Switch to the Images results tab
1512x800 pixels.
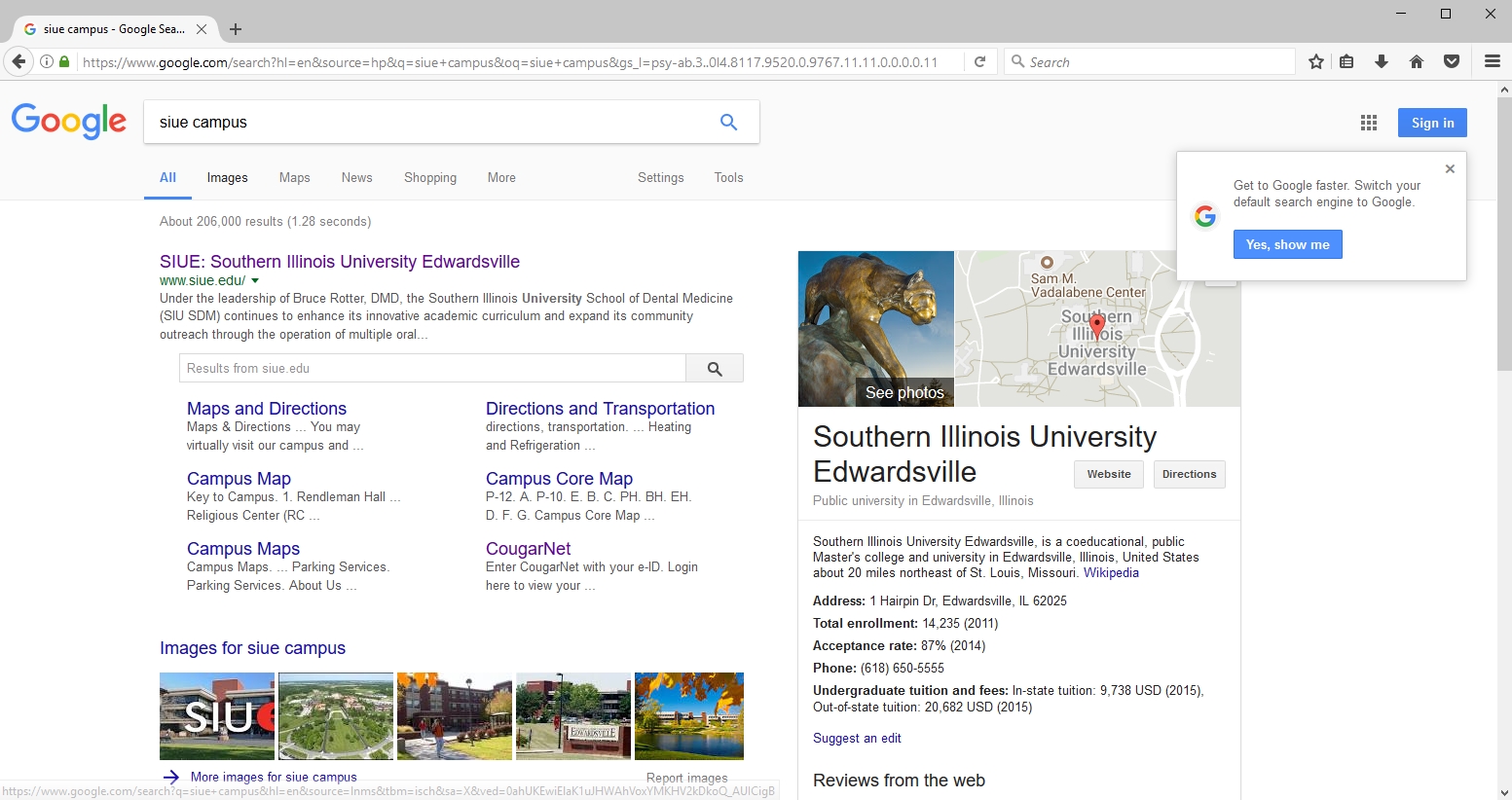point(227,178)
